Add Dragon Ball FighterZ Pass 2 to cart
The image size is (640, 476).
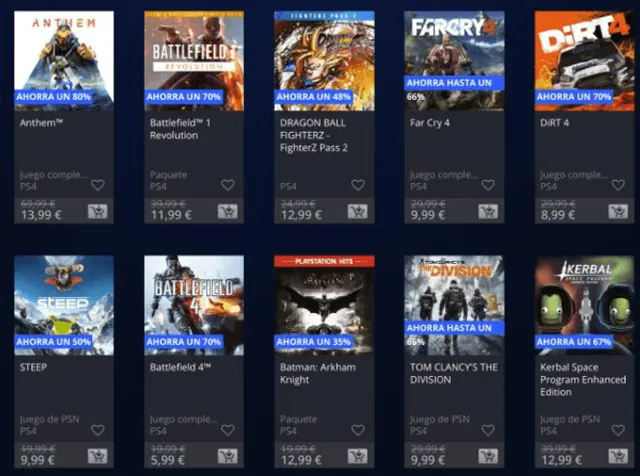pyautogui.click(x=358, y=211)
